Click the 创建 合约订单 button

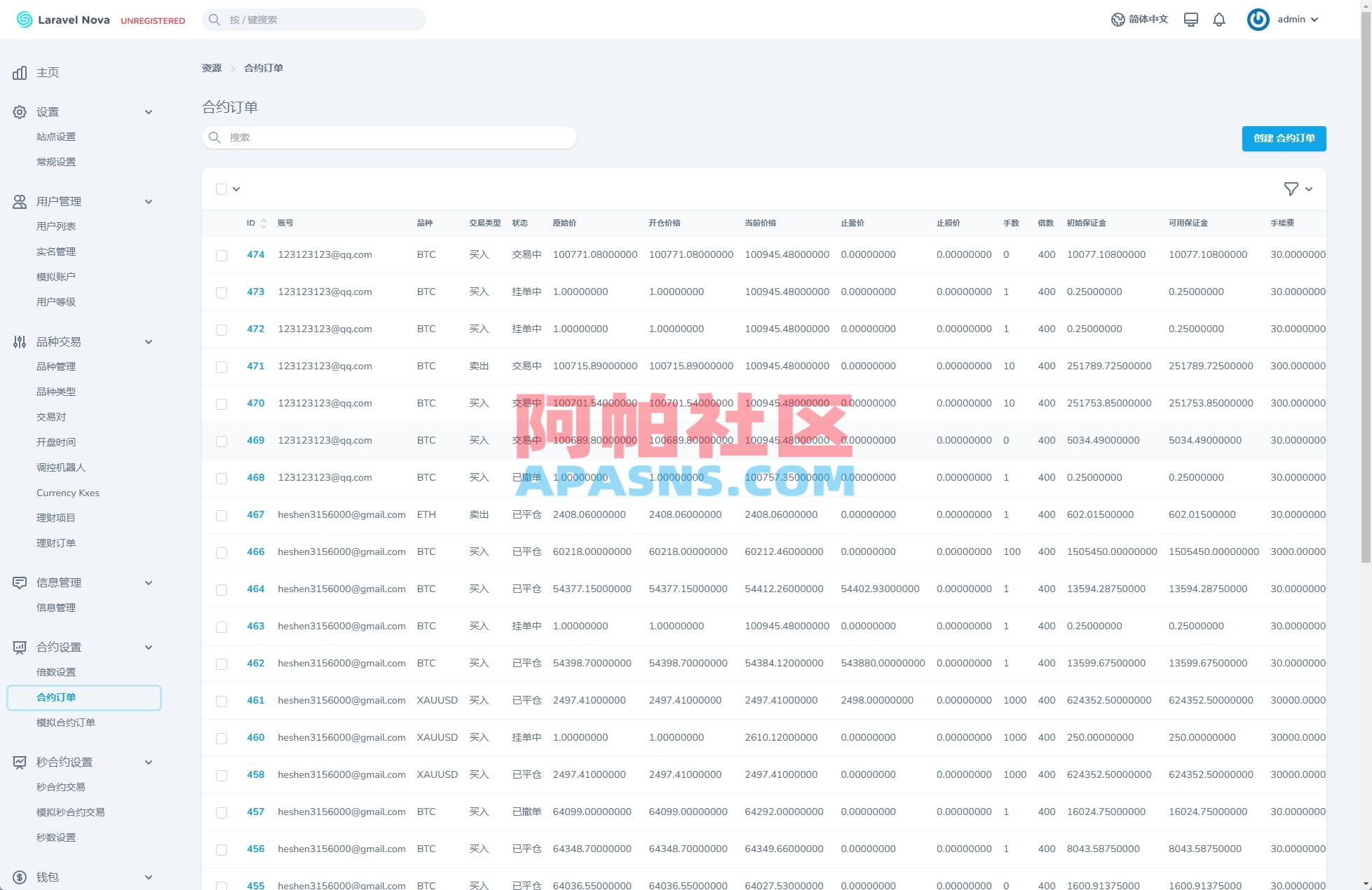pyautogui.click(x=1284, y=138)
